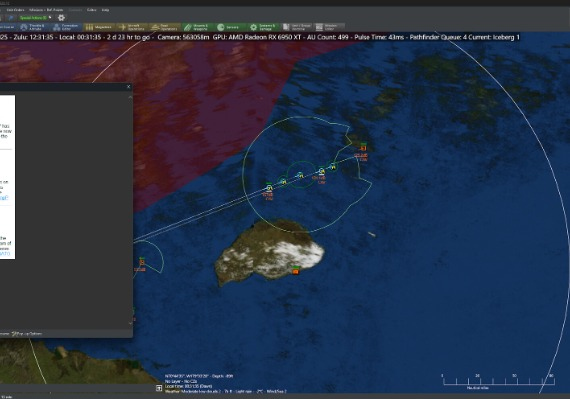Select the lead ship nearest the orange contact

click(x=333, y=166)
